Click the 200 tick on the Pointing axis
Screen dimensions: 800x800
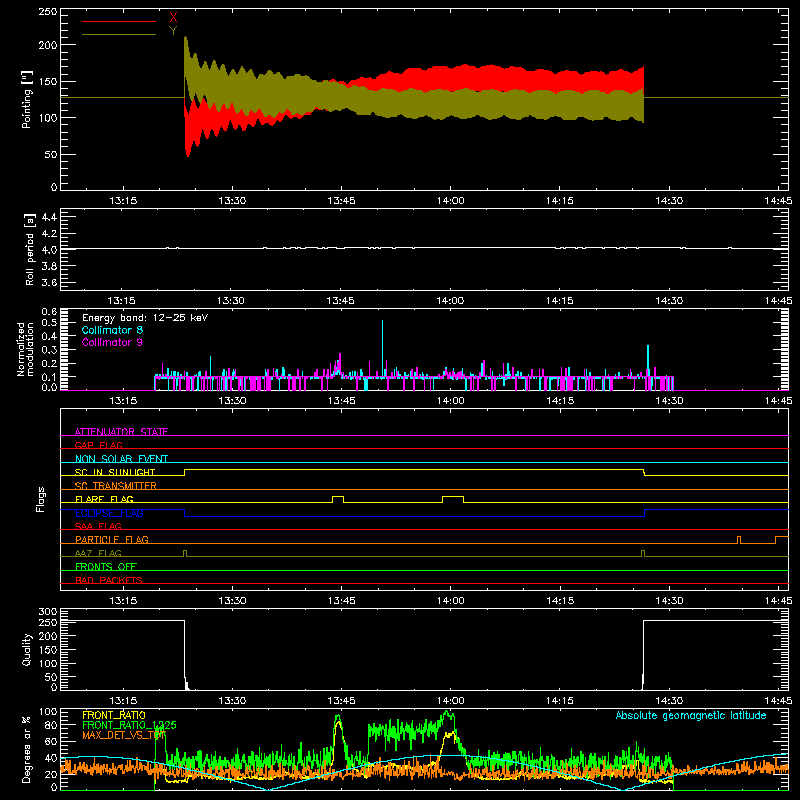(x=47, y=45)
